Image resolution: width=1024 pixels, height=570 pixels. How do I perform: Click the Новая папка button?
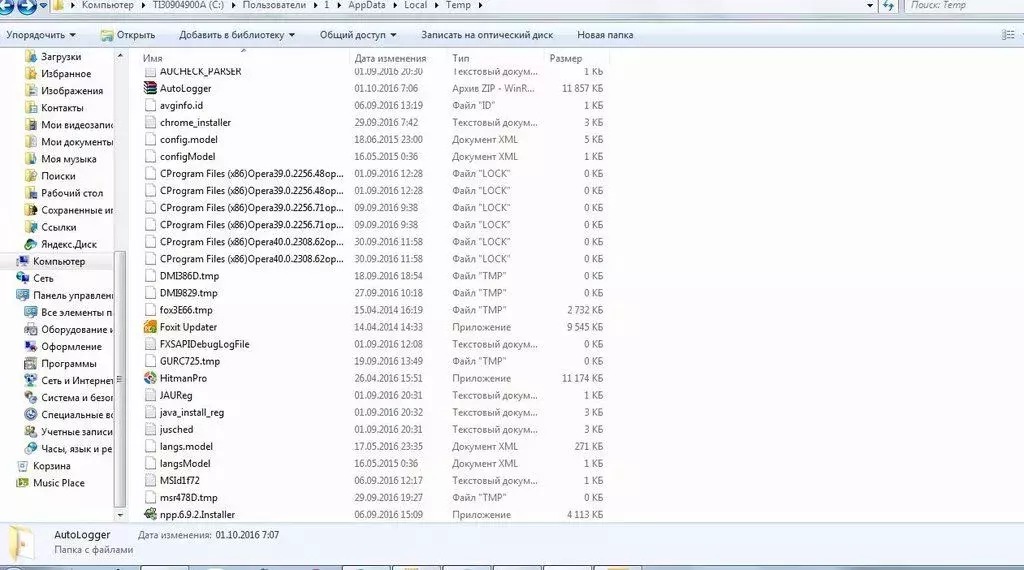605,35
